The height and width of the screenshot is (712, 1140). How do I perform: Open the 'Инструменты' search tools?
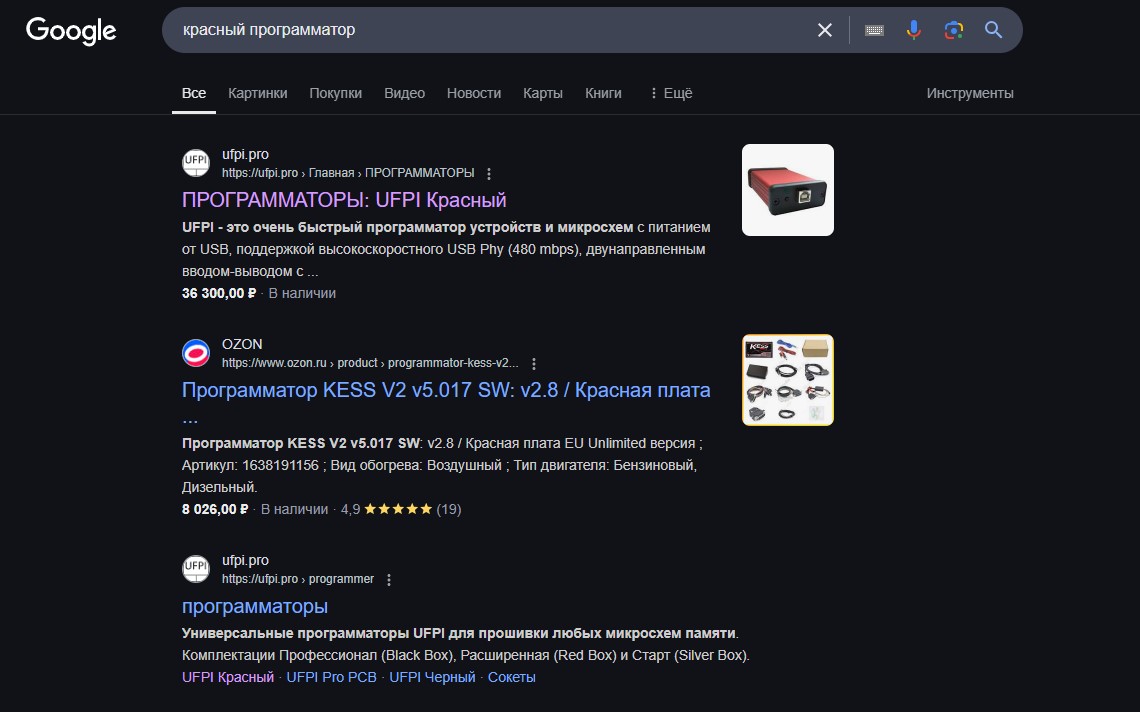coord(970,93)
